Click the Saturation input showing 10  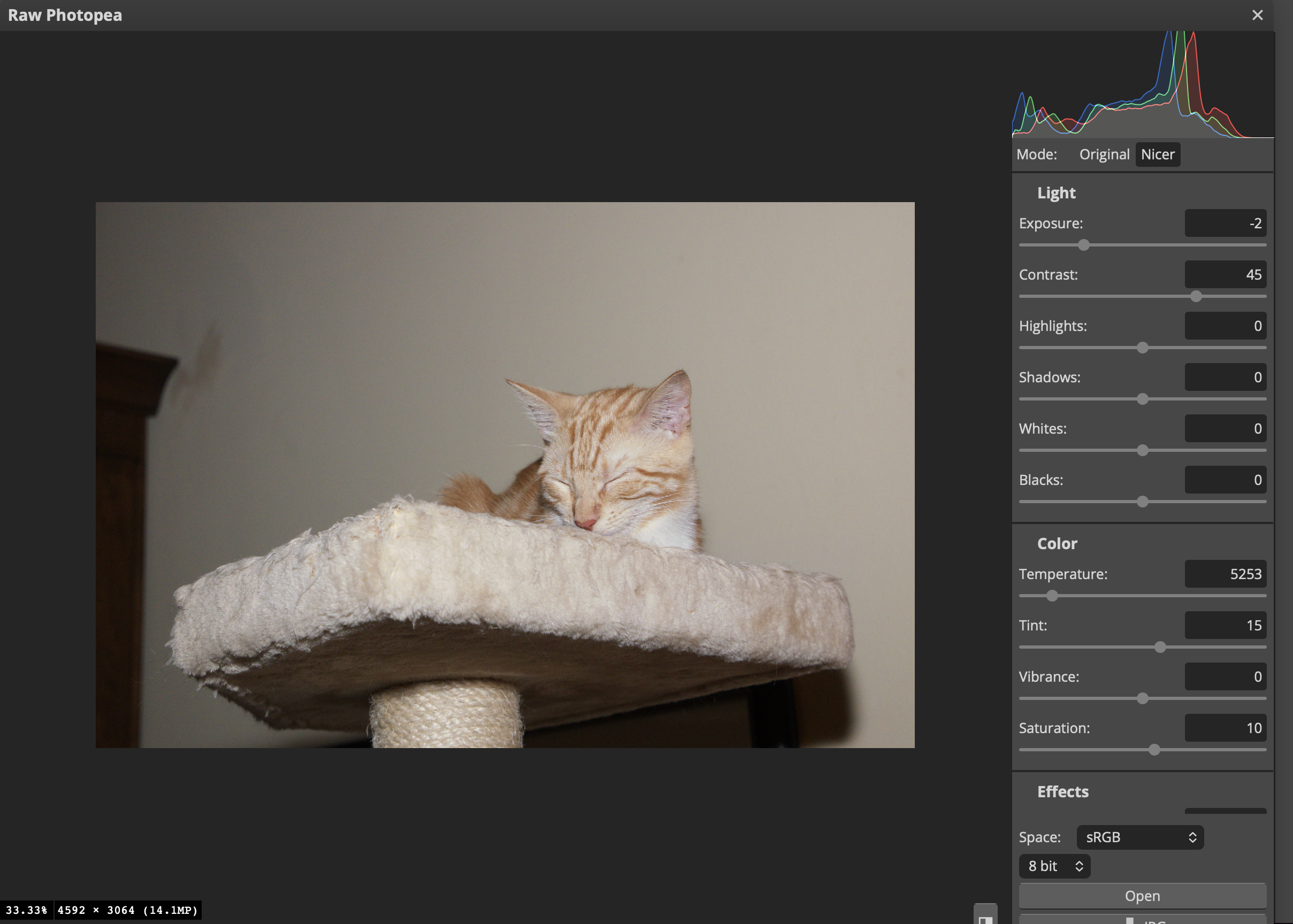click(x=1225, y=728)
